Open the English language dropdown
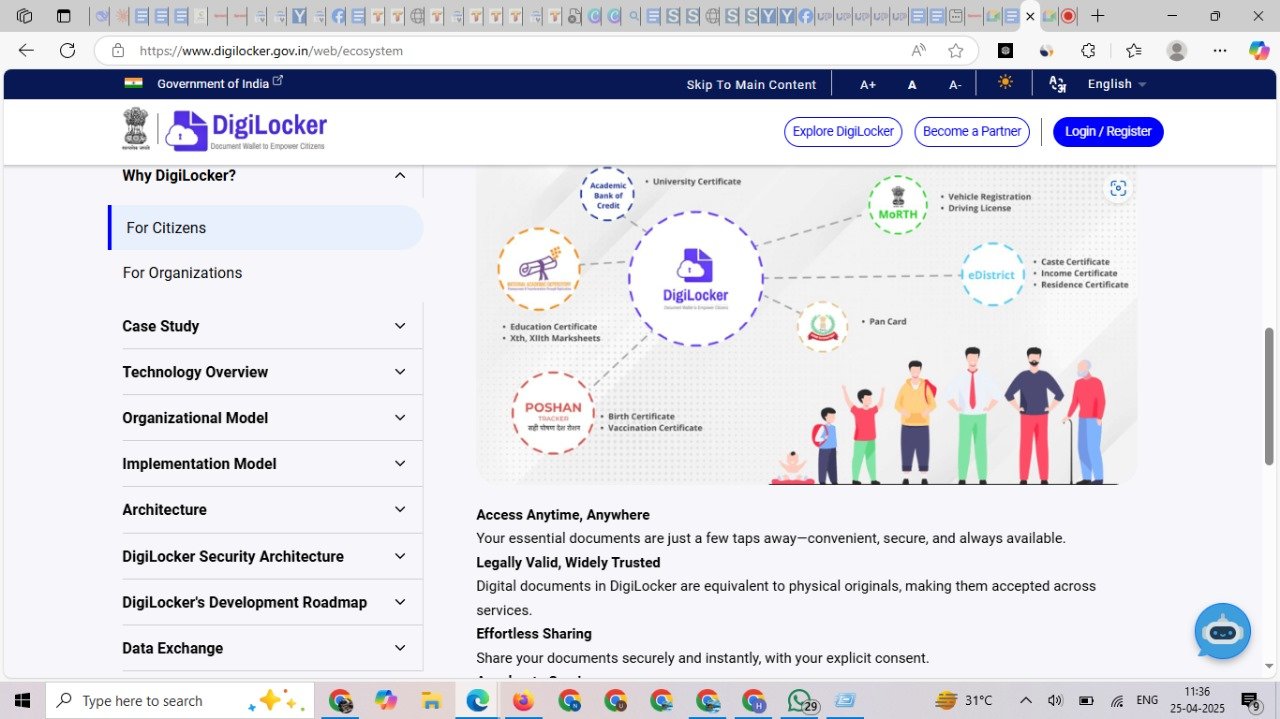The image size is (1280, 719). pos(1117,84)
